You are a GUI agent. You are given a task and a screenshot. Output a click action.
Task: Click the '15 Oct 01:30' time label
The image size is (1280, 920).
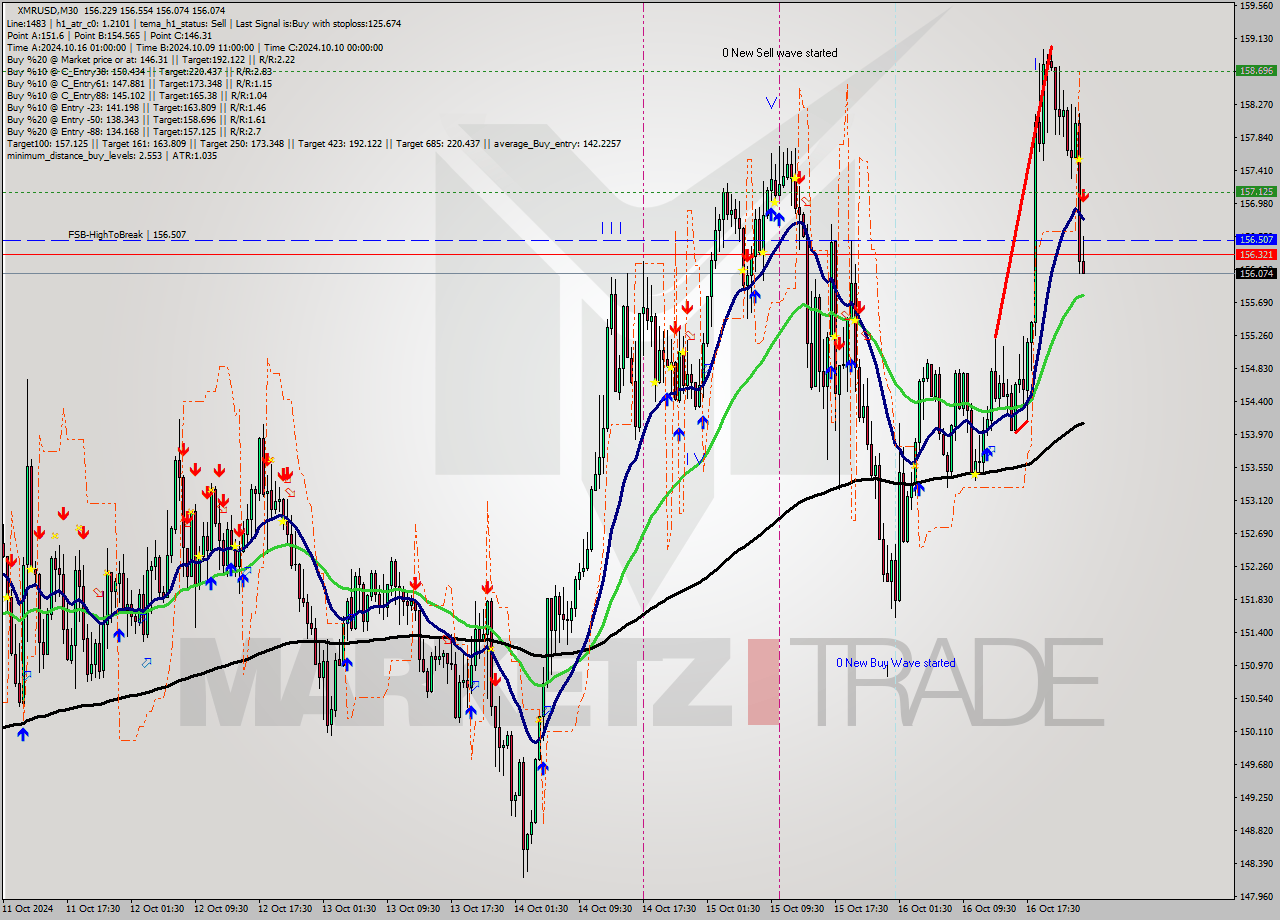733,909
